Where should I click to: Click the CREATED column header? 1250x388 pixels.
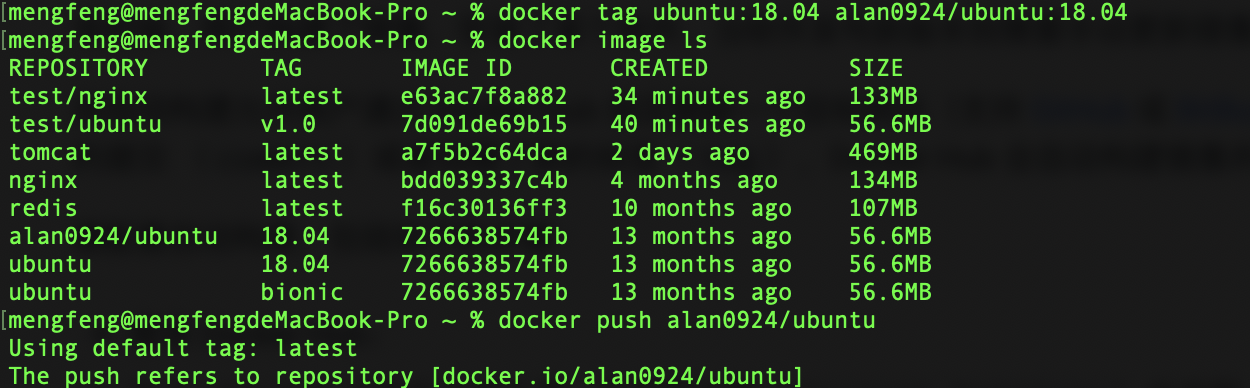coord(659,69)
